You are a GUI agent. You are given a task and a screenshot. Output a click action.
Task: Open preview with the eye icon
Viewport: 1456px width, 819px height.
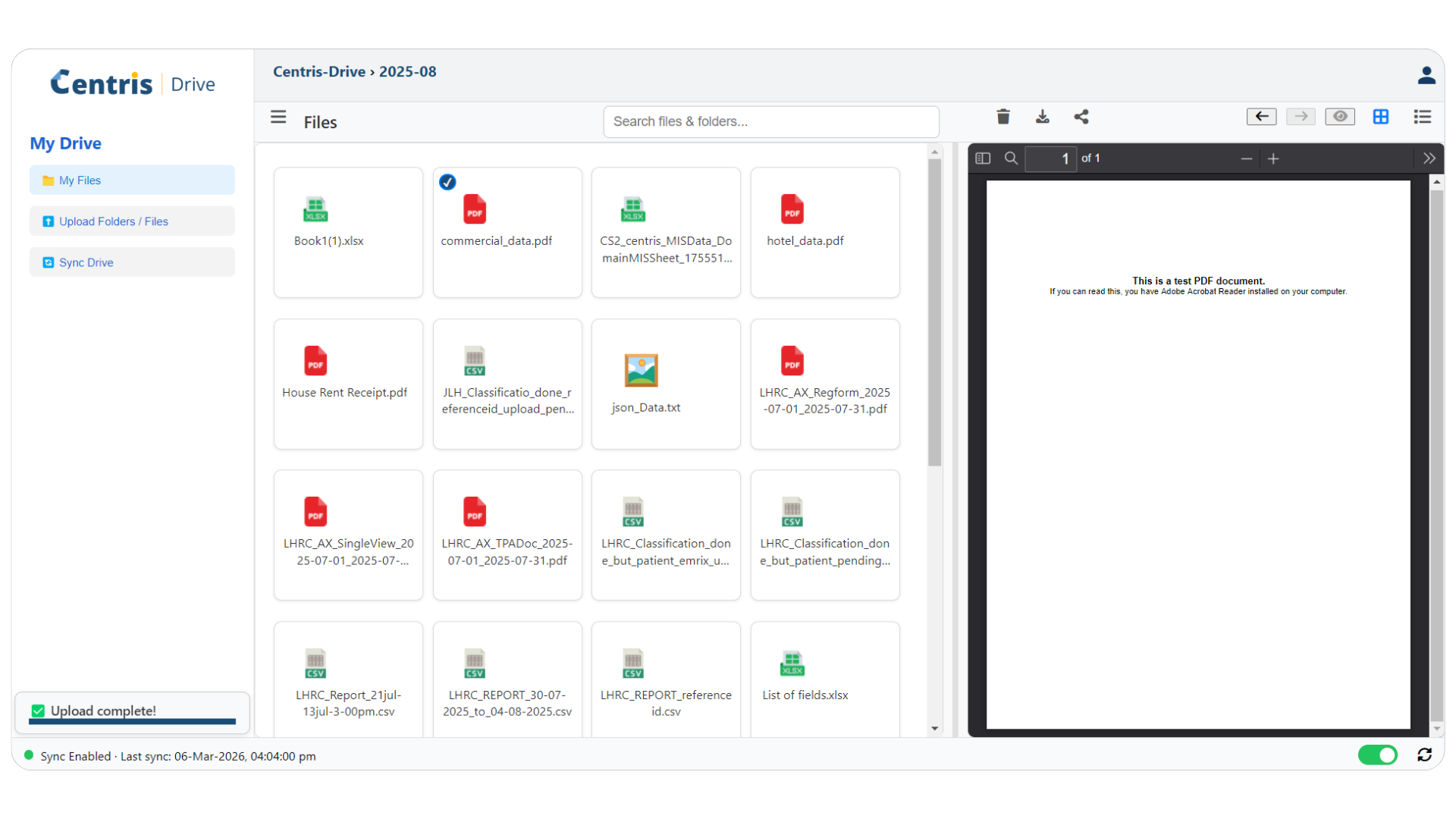coord(1339,117)
